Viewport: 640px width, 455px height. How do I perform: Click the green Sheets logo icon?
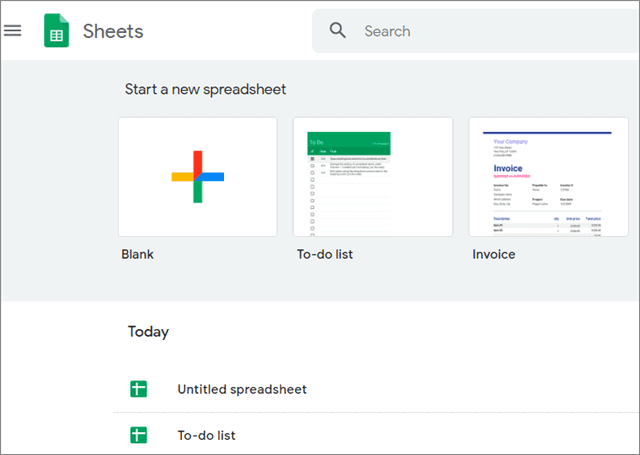(57, 31)
